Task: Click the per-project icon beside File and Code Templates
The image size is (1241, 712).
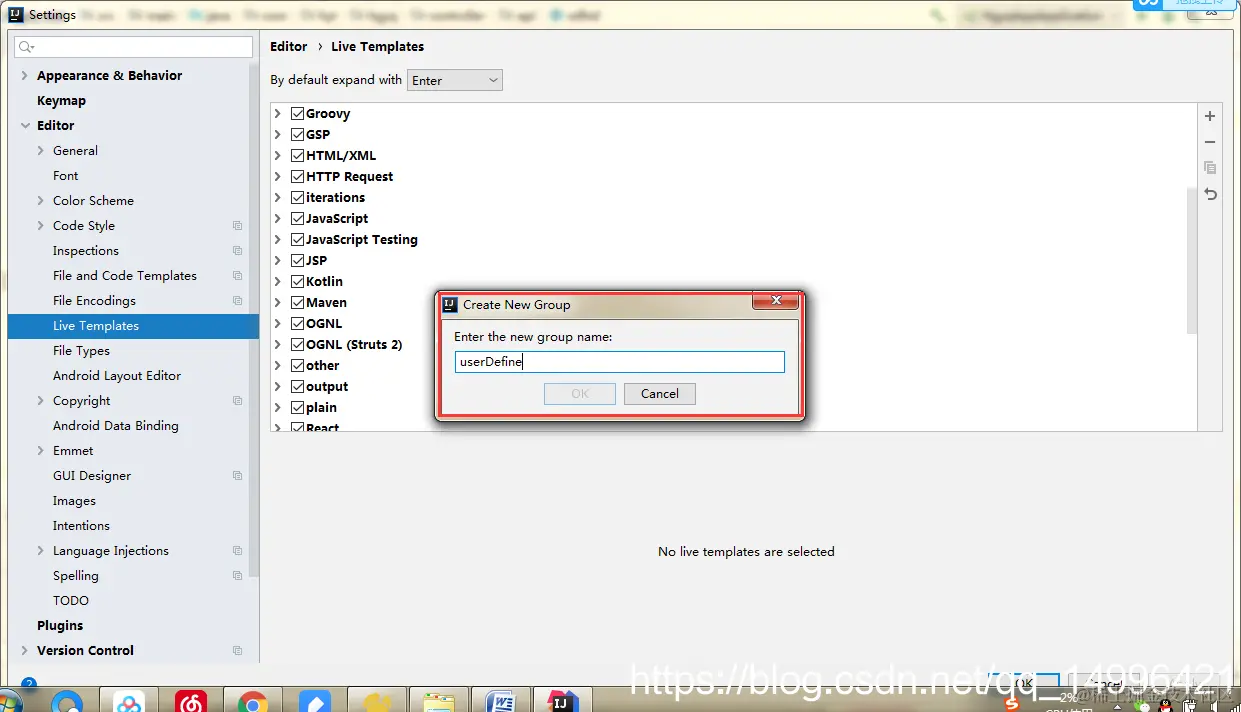Action: click(237, 276)
